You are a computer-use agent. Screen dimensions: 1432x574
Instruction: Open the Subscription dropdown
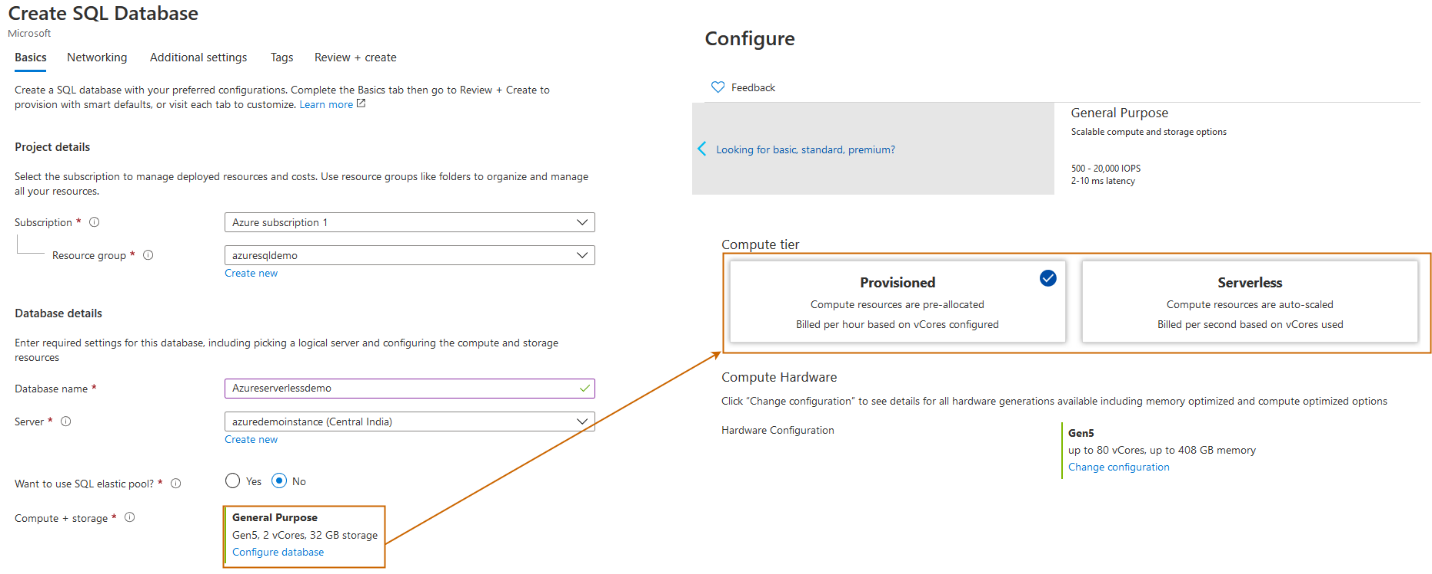click(x=409, y=222)
